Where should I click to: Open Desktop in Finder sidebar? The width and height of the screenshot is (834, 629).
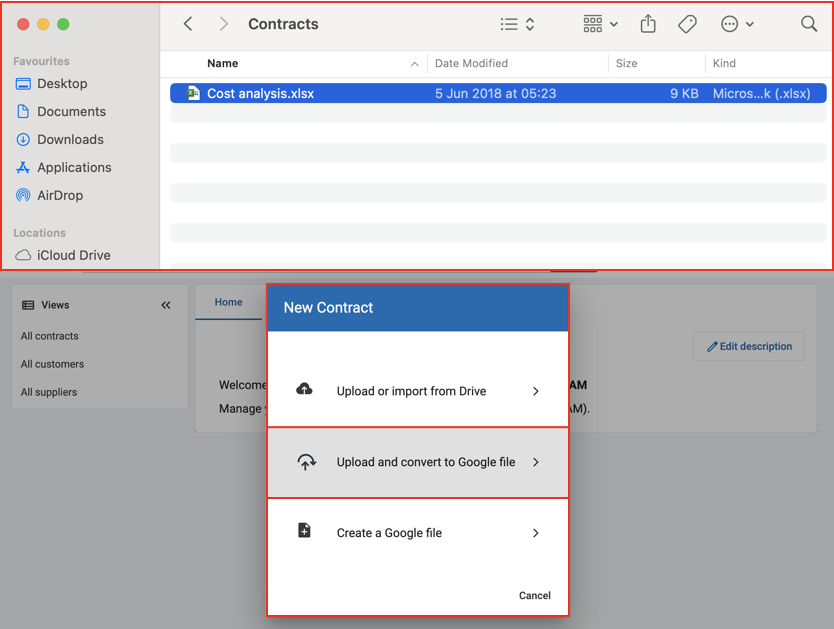[62, 83]
